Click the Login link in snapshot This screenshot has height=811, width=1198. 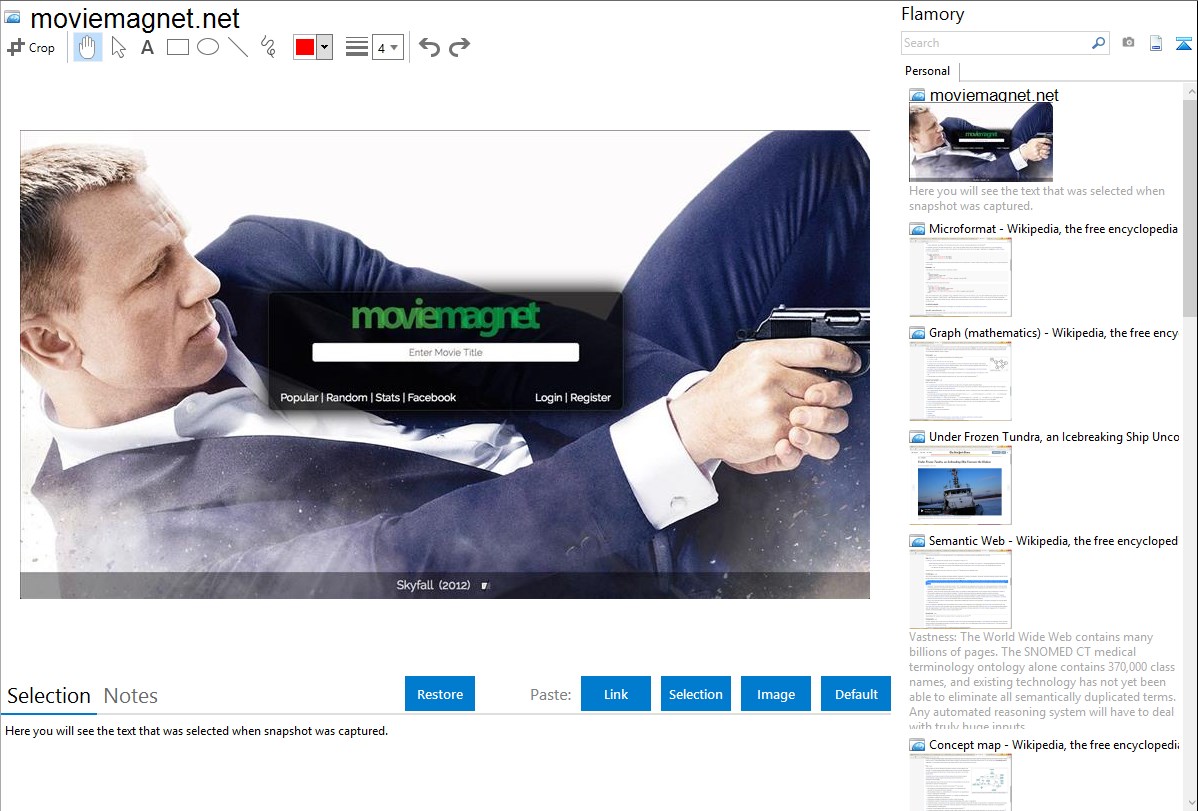coord(549,397)
